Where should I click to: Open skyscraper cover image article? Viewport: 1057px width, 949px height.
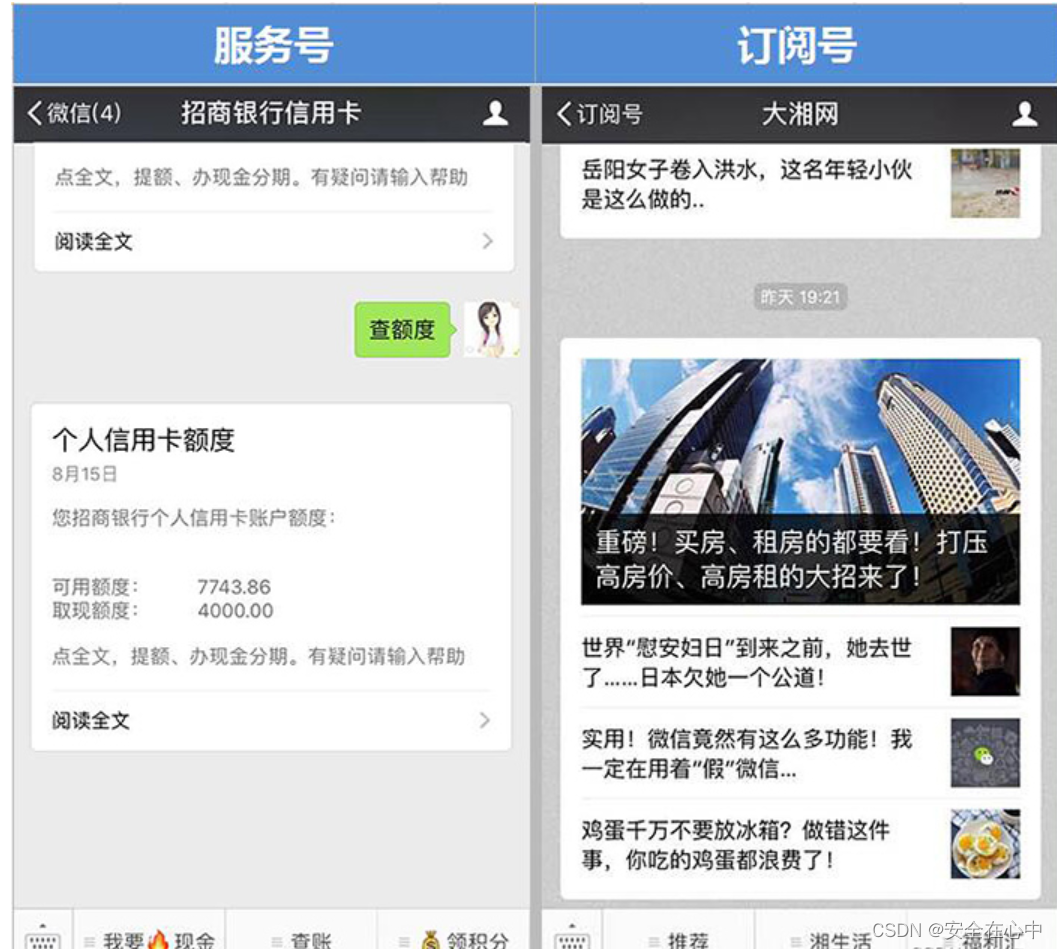[x=800, y=481]
